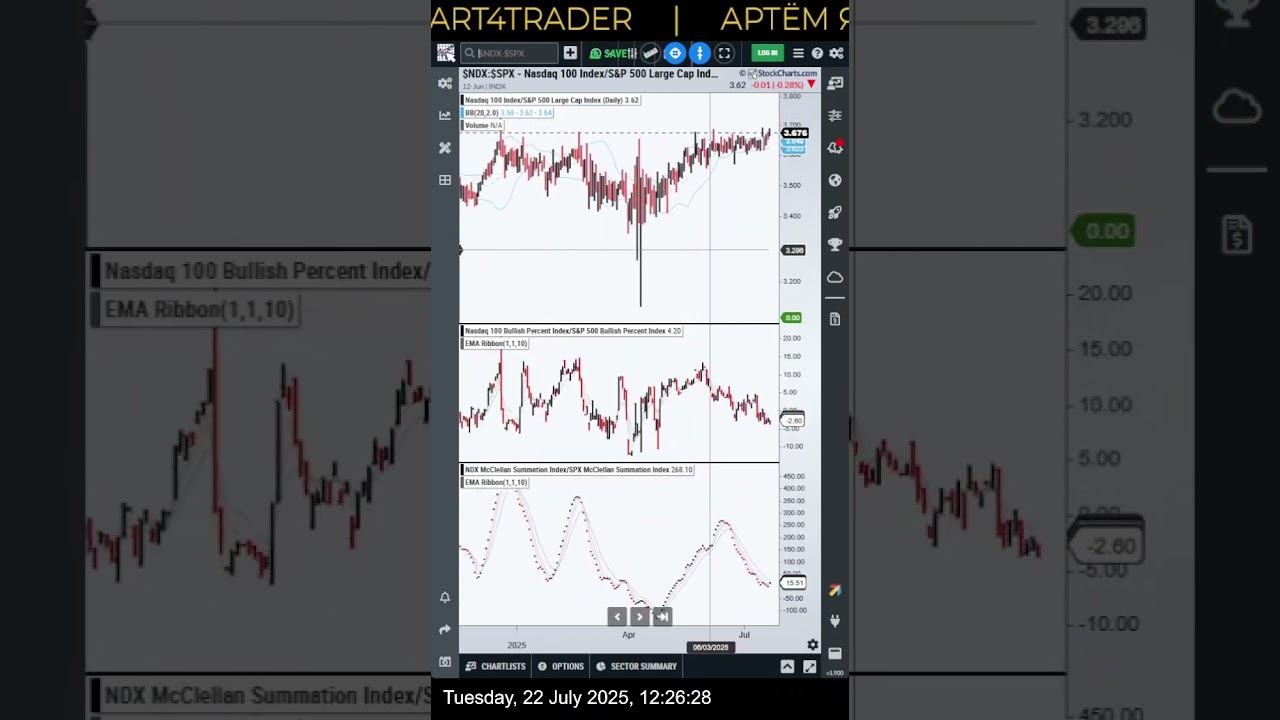Open the sliders icon in right sidebar
This screenshot has height=720, width=1280.
tap(835, 116)
